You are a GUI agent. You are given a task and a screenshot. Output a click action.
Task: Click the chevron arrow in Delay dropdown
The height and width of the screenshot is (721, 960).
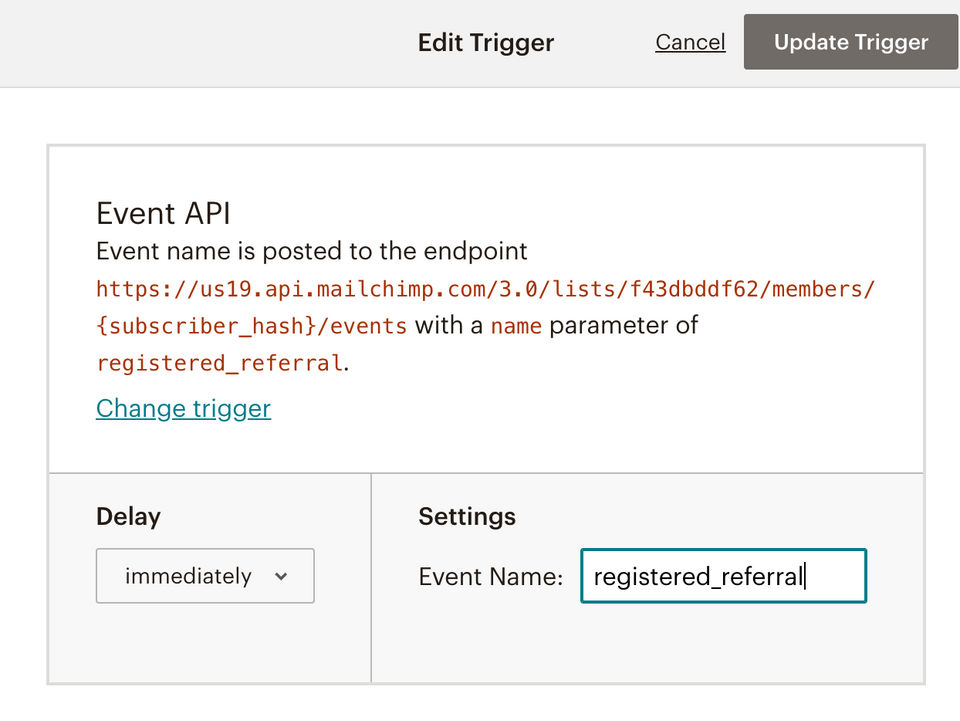(281, 577)
